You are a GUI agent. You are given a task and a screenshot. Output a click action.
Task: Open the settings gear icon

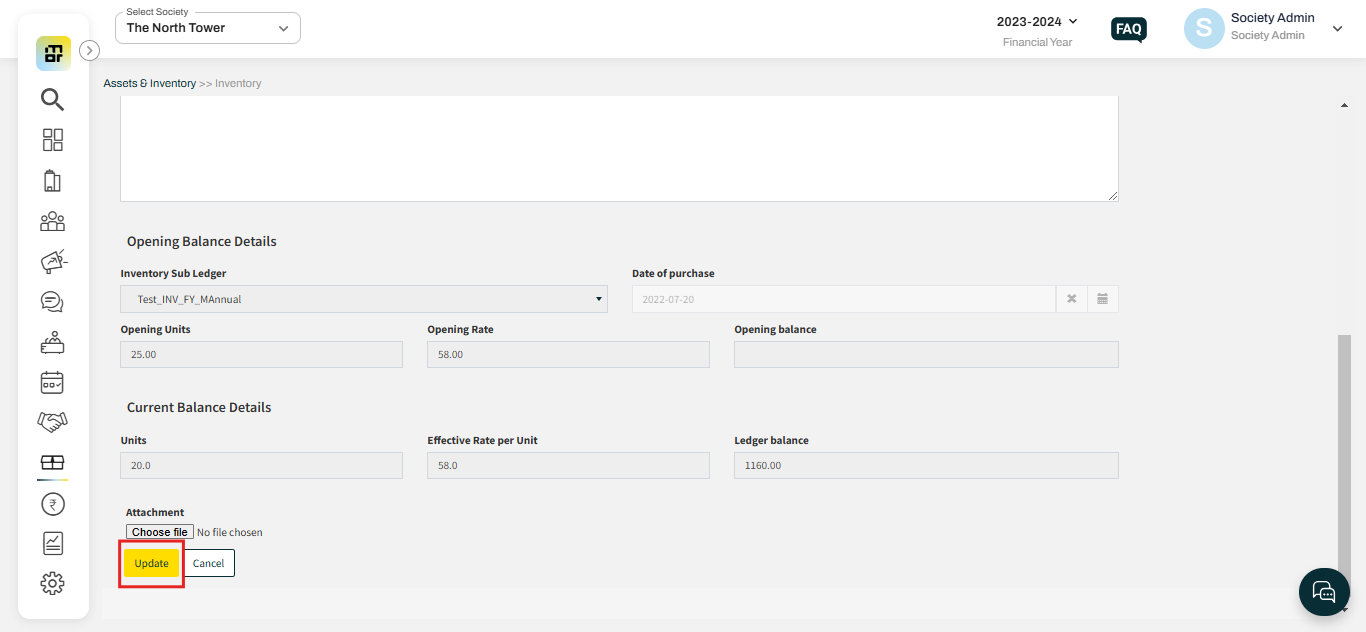point(52,583)
